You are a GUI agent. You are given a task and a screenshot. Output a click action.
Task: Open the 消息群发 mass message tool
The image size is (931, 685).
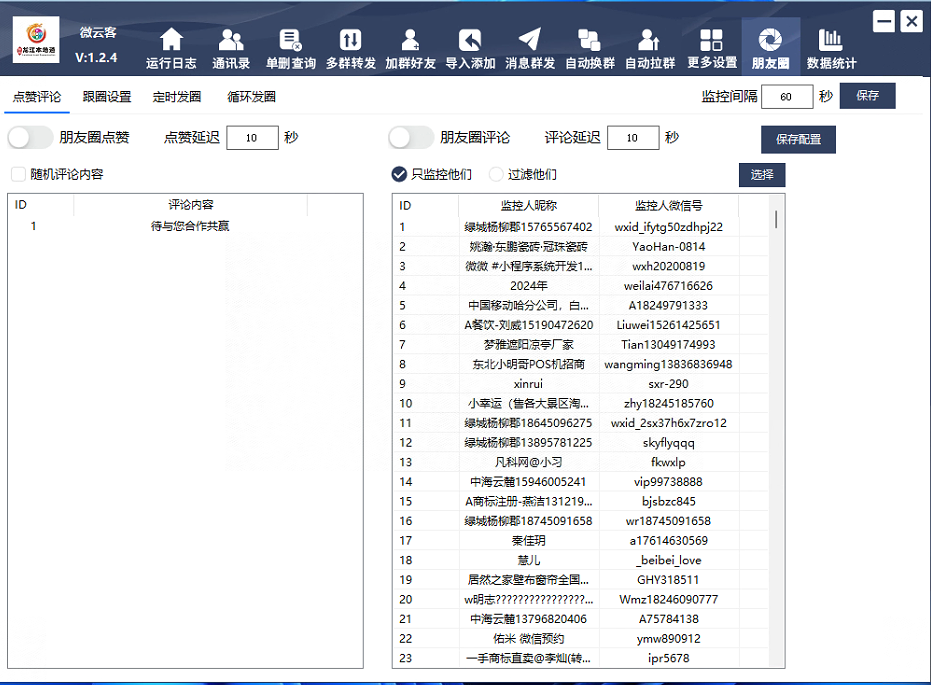pos(530,45)
